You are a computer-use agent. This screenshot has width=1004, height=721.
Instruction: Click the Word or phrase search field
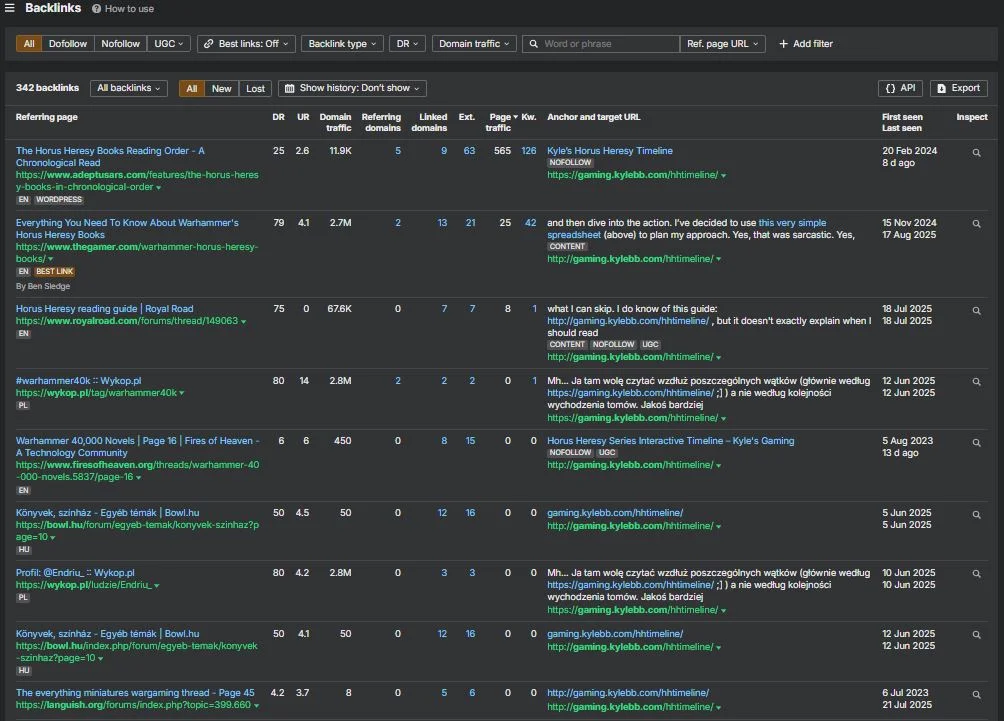[602, 44]
